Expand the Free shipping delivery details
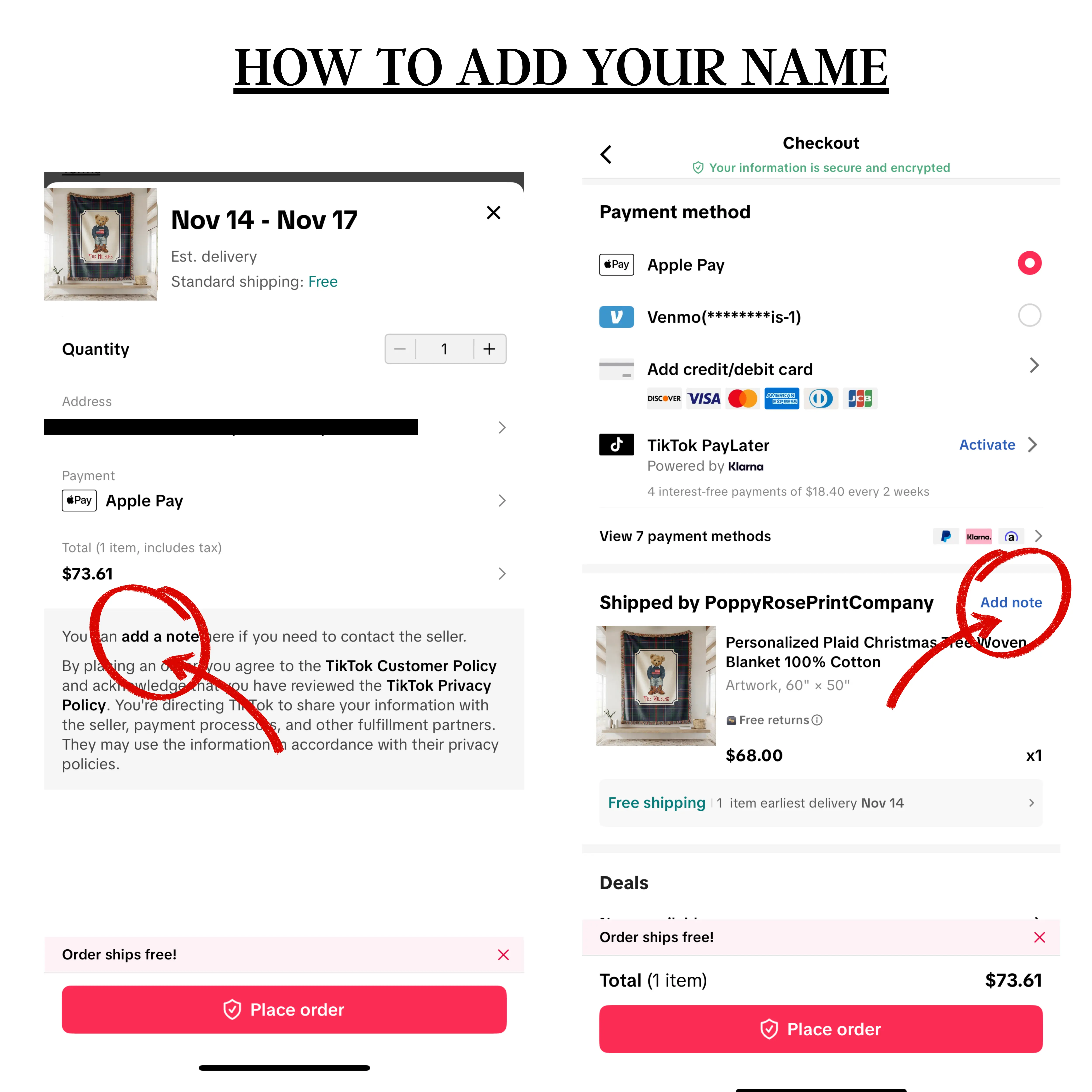Viewport: 1092px width, 1092px height. point(821,803)
